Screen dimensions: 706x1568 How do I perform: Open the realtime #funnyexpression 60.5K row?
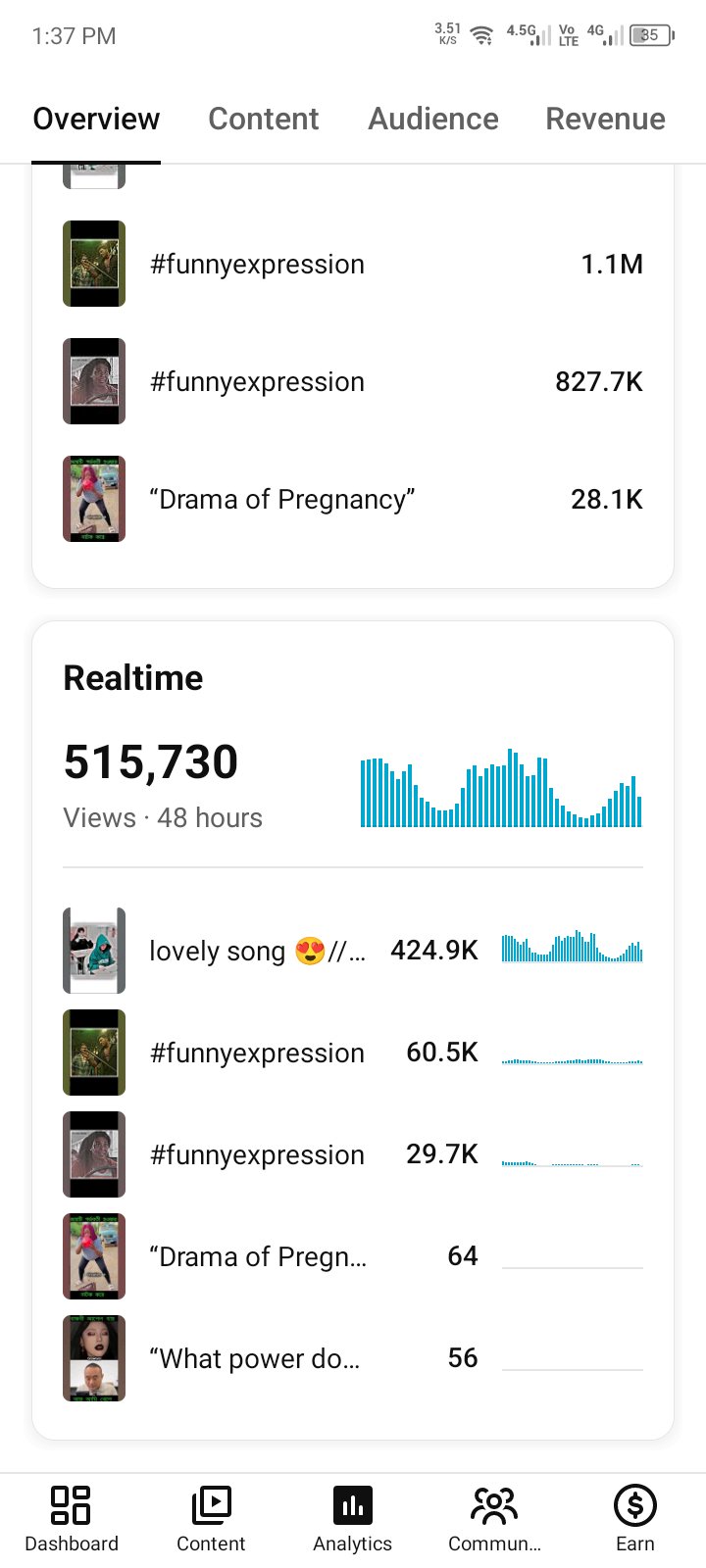353,1053
